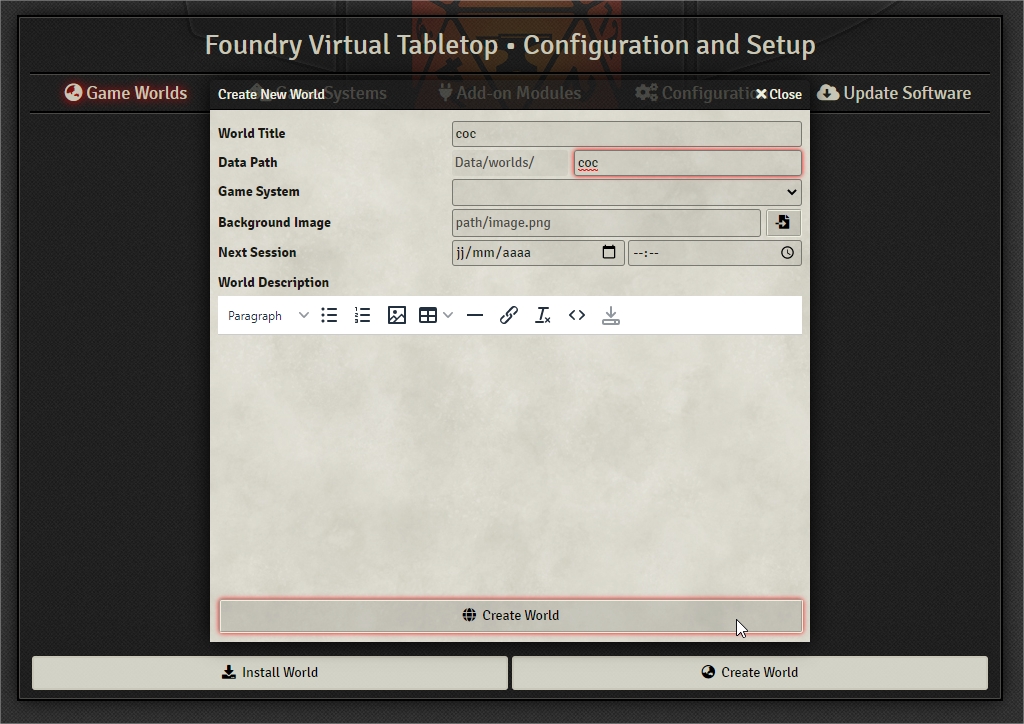Add a link in the description editor
Viewport: 1024px width, 724px height.
coord(509,315)
